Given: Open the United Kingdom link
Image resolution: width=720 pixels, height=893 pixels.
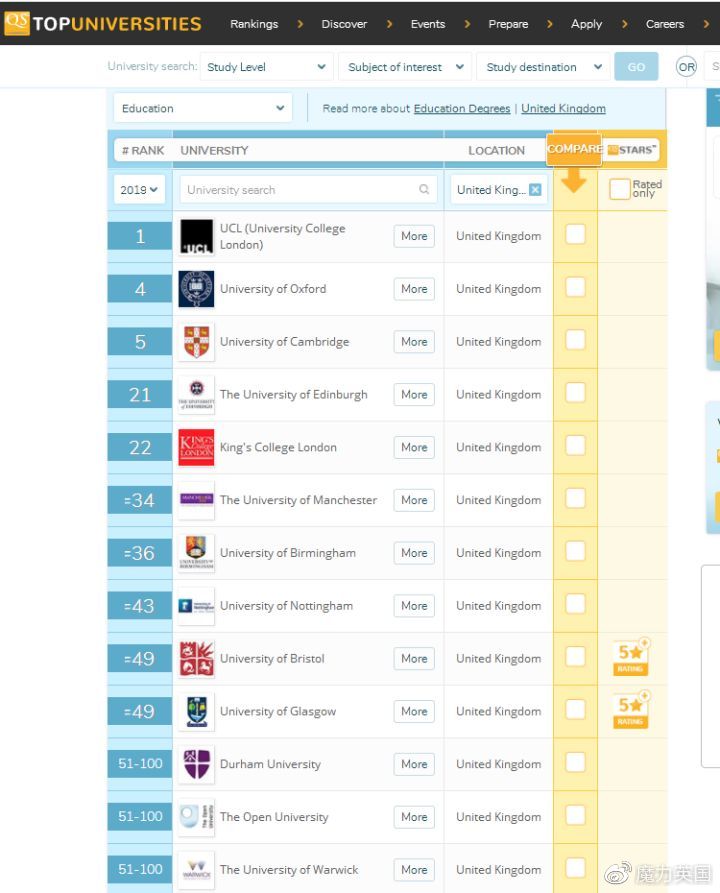Looking at the screenshot, I should point(563,108).
